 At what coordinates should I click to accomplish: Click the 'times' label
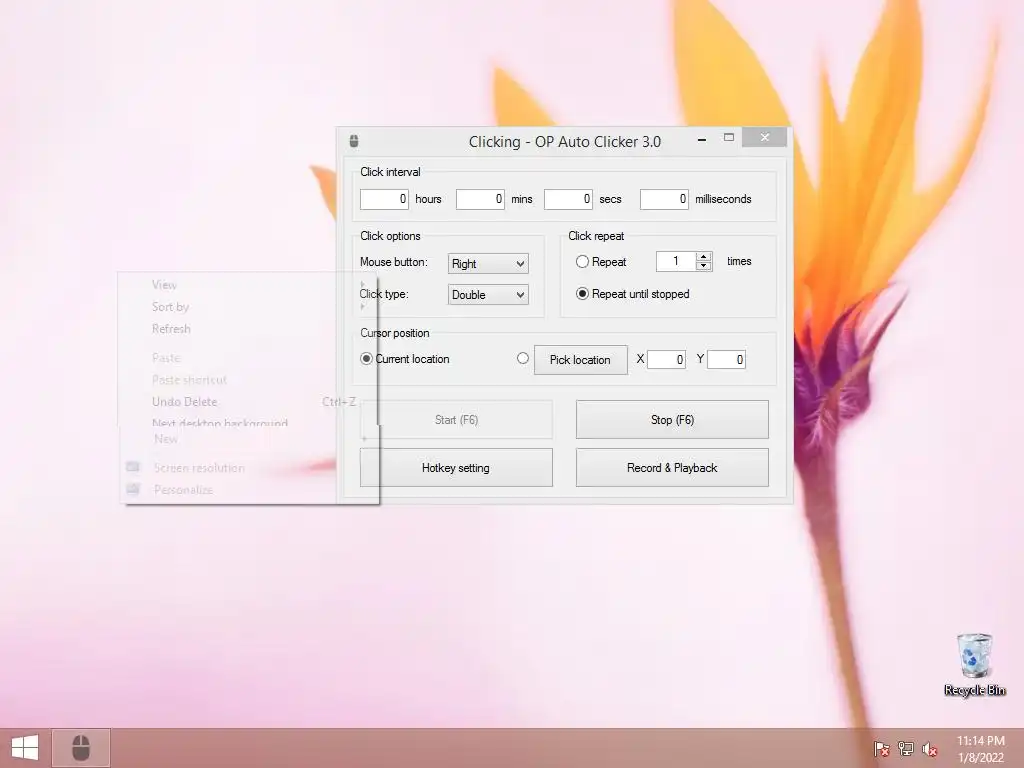pyautogui.click(x=739, y=261)
